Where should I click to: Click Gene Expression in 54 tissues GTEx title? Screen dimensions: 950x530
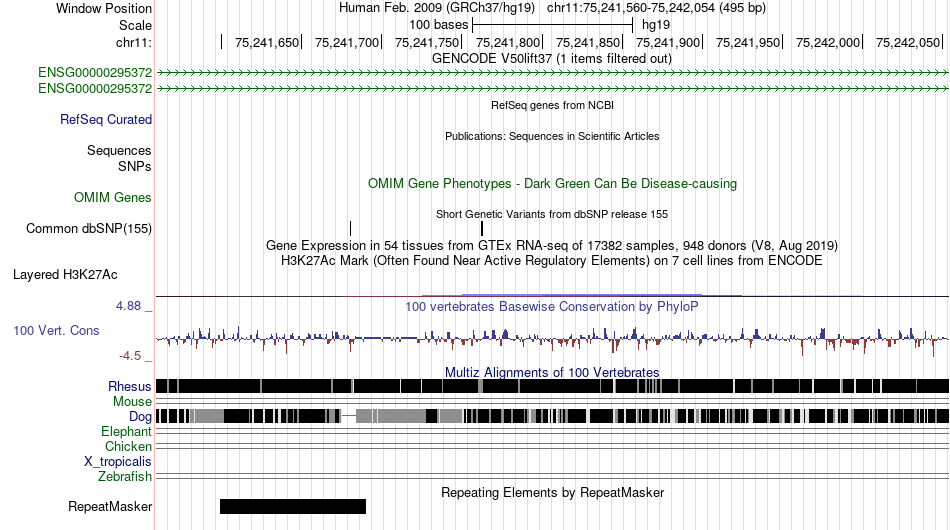(552, 246)
